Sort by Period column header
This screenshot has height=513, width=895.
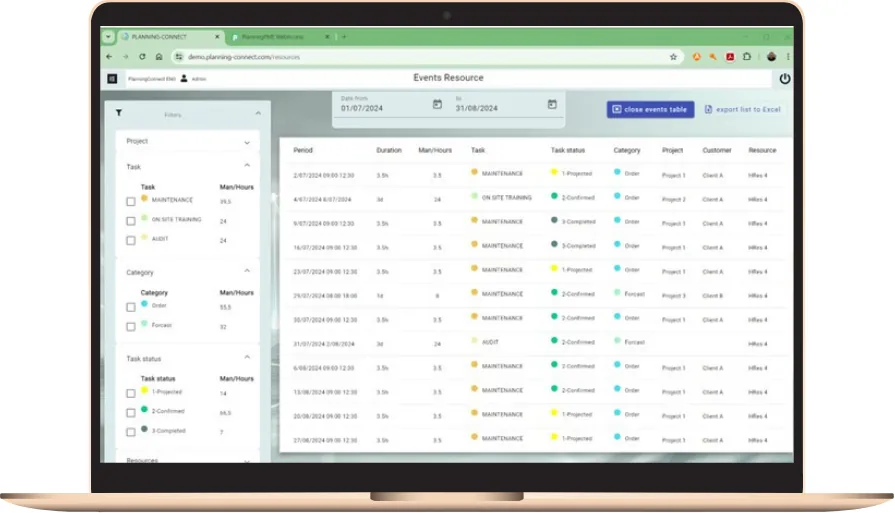pyautogui.click(x=303, y=150)
